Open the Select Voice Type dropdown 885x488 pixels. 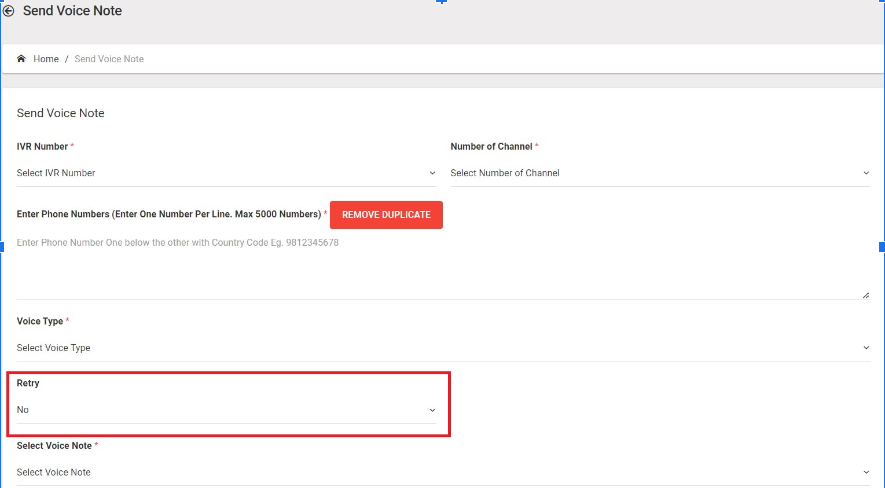click(x=443, y=348)
